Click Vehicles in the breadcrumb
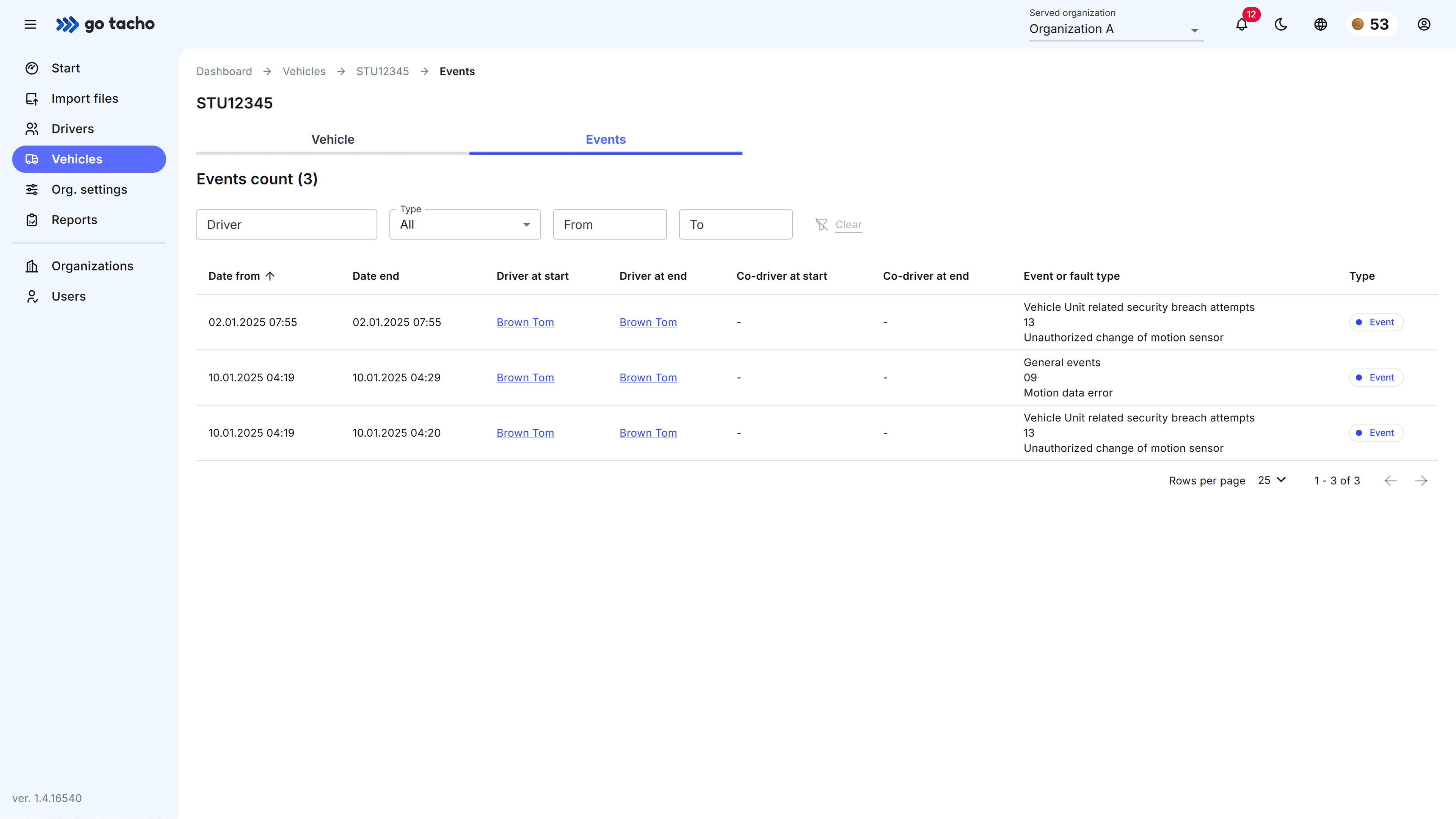1456x819 pixels. pyautogui.click(x=304, y=71)
